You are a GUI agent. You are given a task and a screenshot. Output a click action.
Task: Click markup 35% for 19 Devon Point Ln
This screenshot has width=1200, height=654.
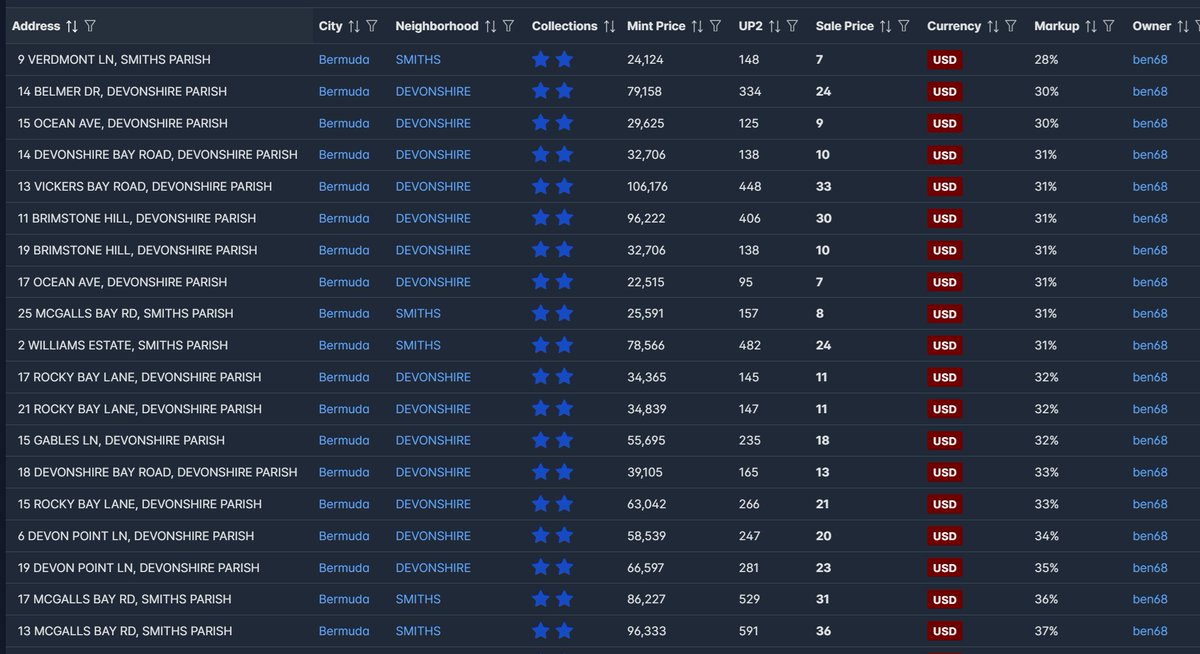pos(1047,567)
